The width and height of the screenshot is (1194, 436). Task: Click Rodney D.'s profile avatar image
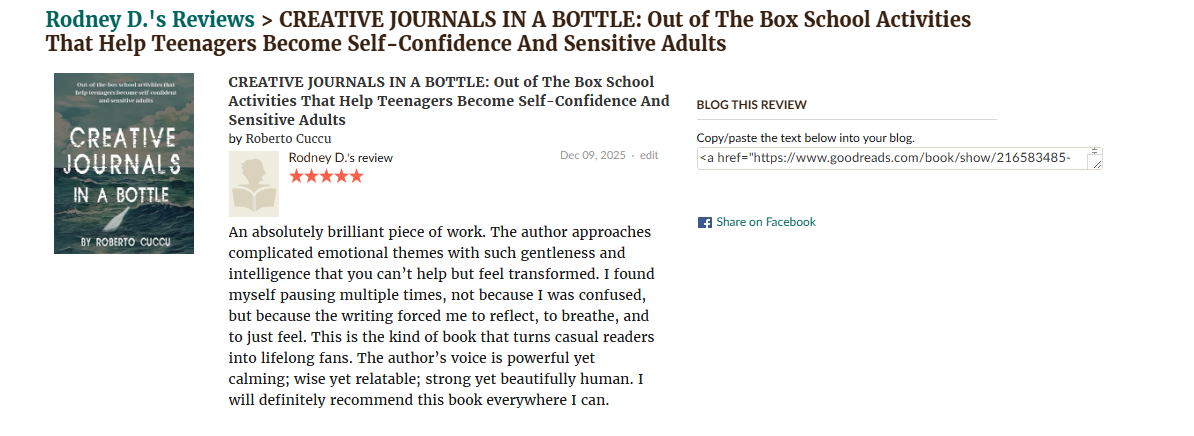(x=254, y=184)
